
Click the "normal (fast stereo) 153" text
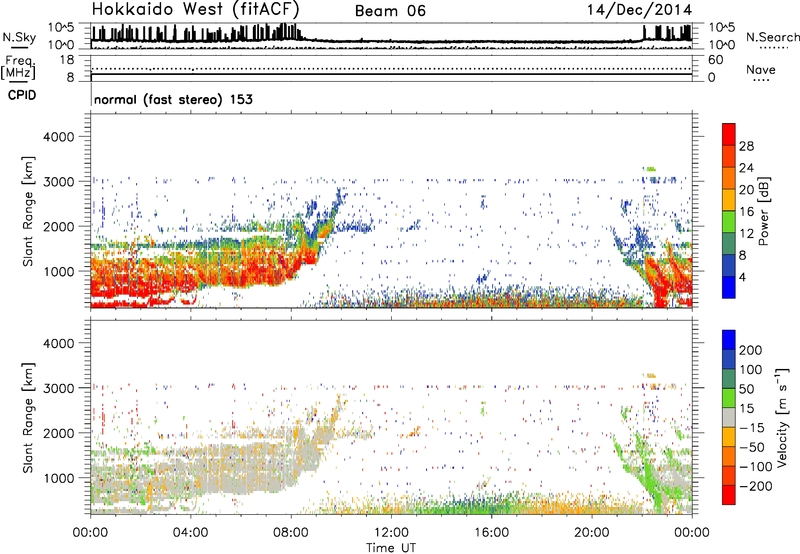pyautogui.click(x=173, y=99)
